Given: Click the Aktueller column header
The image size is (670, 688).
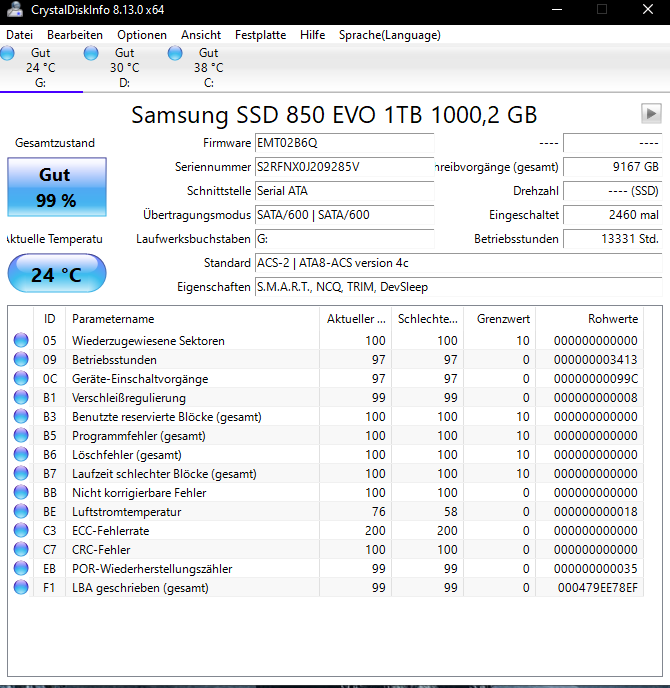Looking at the screenshot, I should tap(355, 319).
